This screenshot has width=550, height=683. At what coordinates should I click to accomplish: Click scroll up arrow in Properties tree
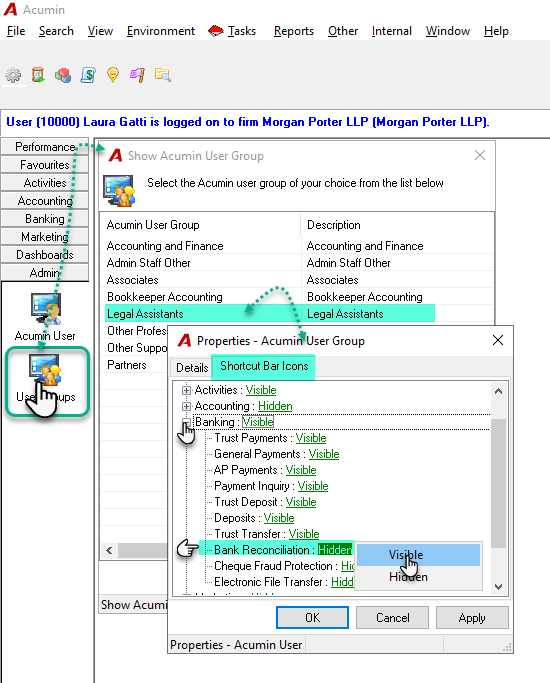[x=499, y=391]
